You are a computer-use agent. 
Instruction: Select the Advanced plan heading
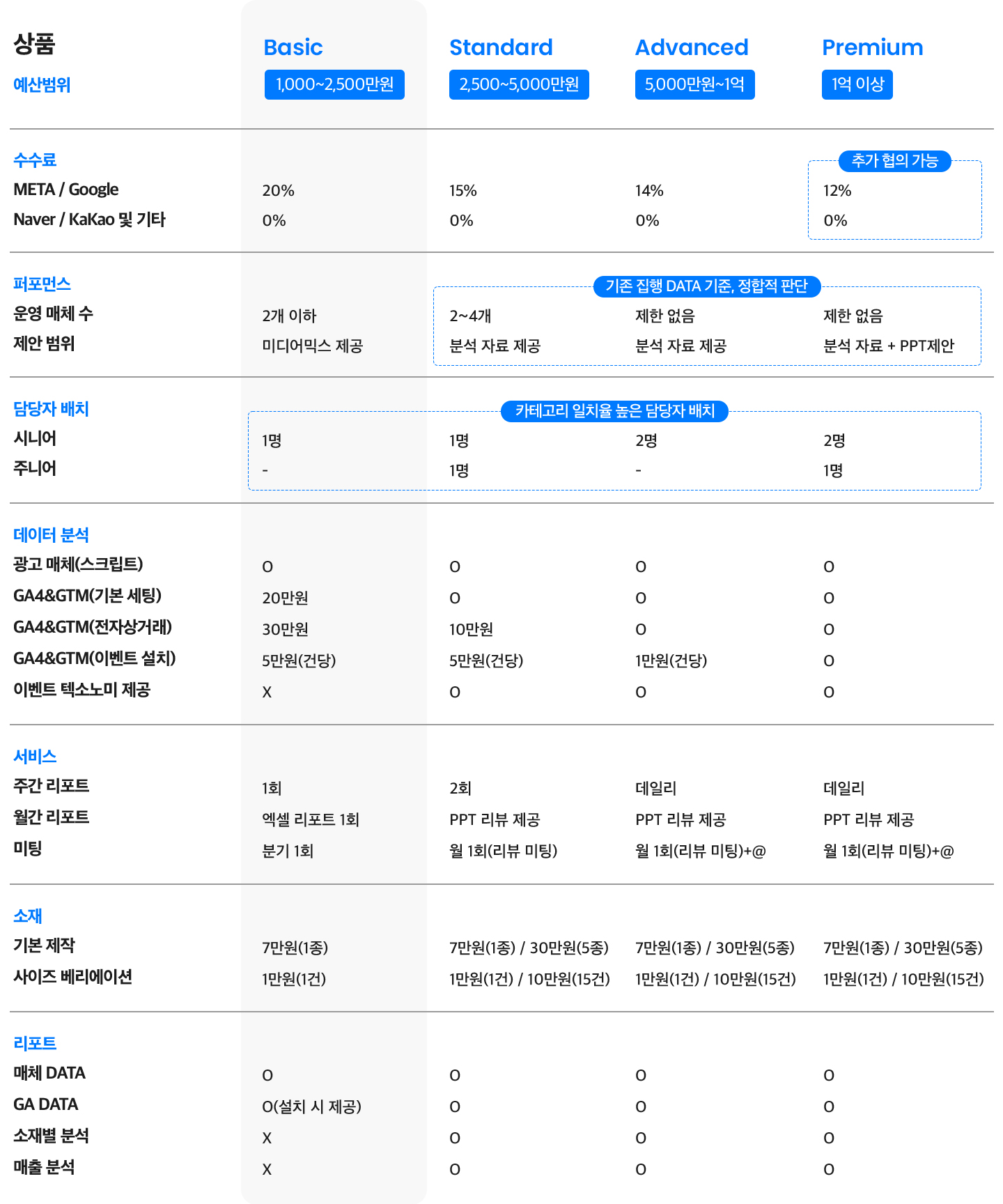click(692, 47)
